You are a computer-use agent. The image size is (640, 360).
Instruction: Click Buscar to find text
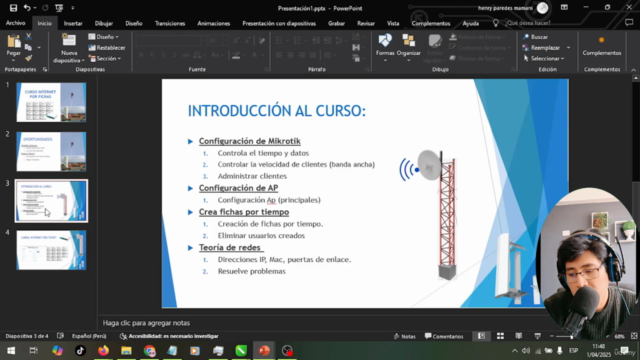point(536,37)
